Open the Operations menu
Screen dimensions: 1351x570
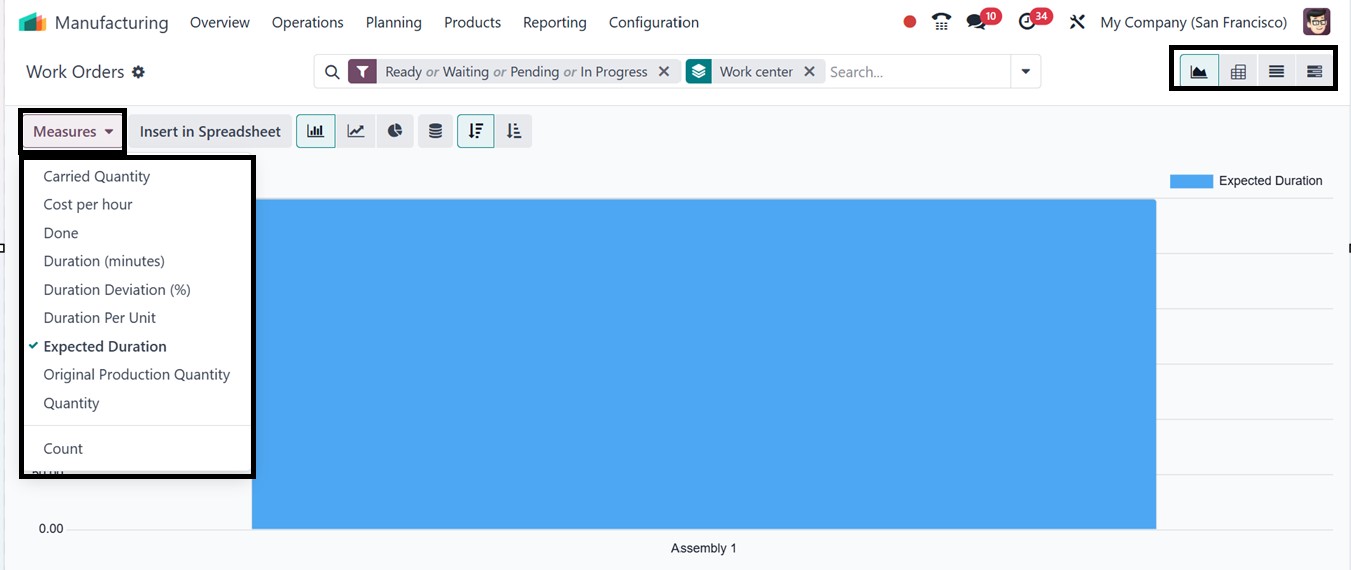307,22
